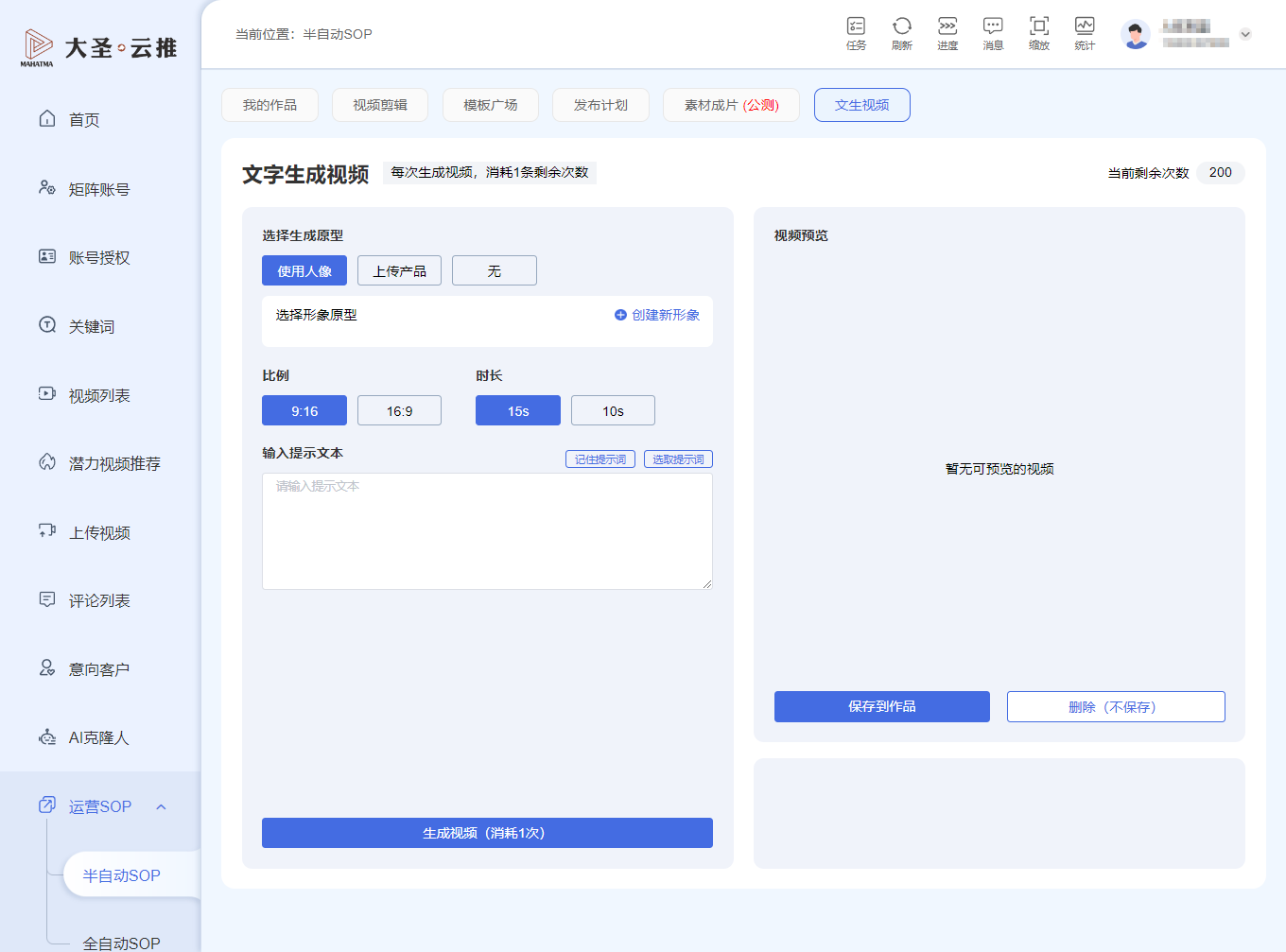Switch to the 发布计划 tab
This screenshot has width=1286, height=952.
pyautogui.click(x=600, y=105)
